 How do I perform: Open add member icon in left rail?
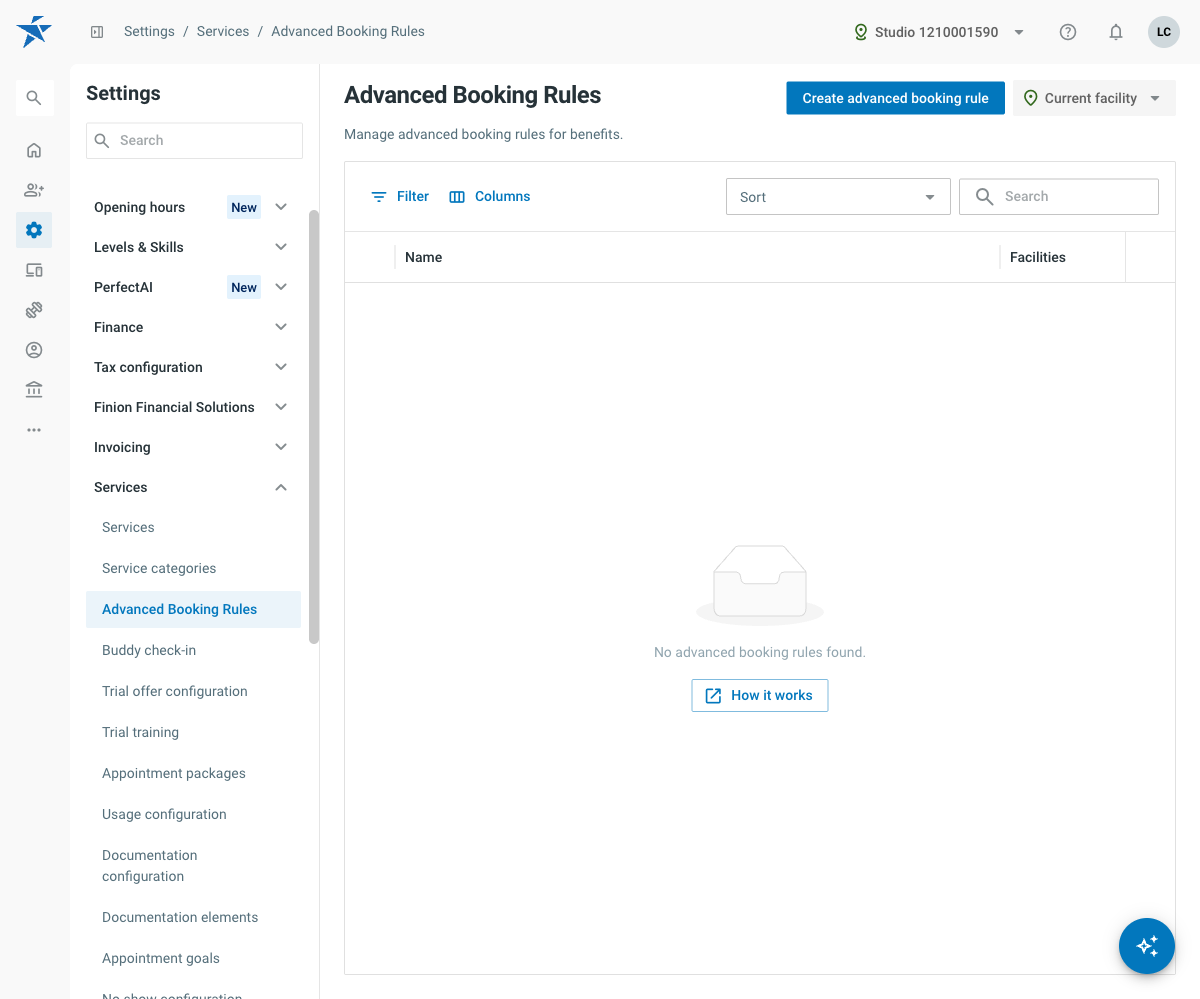[34, 190]
